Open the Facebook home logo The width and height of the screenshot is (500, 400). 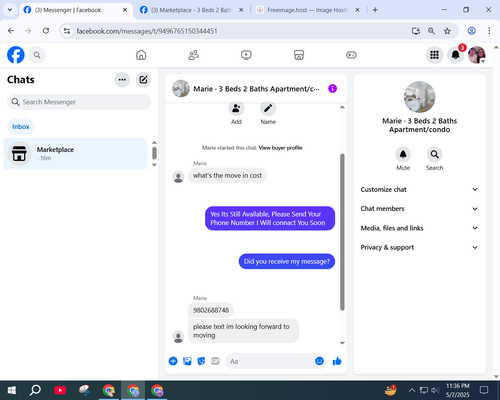(x=16, y=55)
